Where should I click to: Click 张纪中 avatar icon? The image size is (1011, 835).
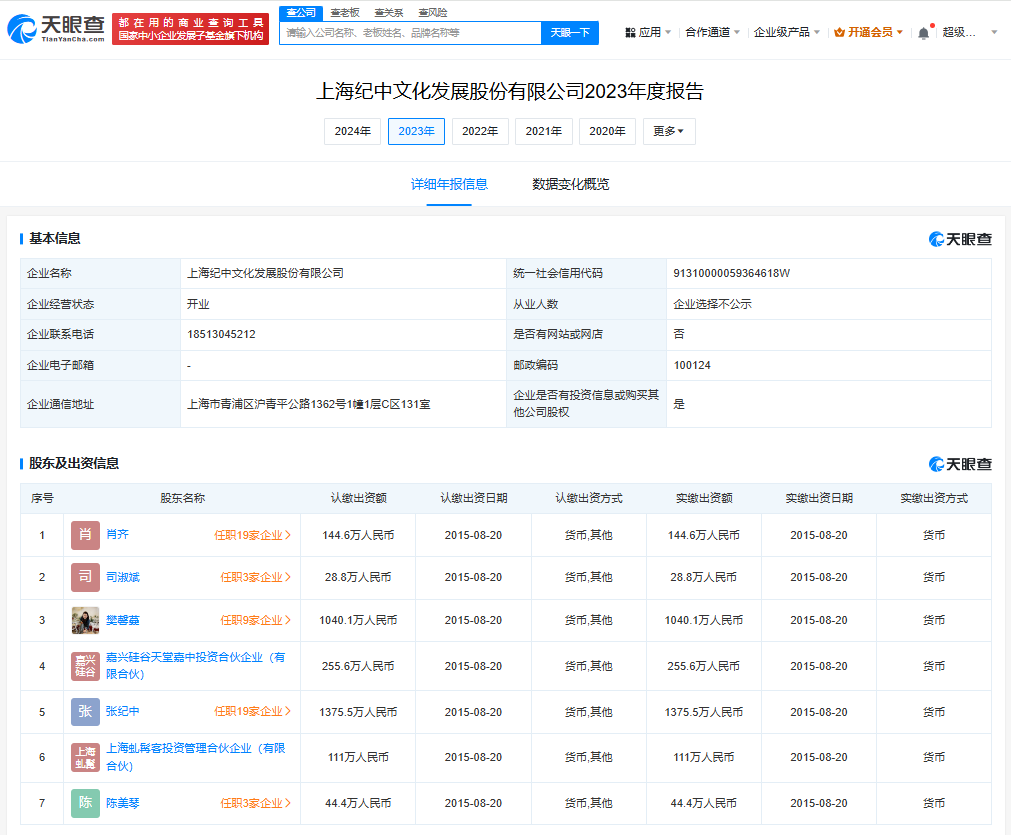pyautogui.click(x=85, y=712)
